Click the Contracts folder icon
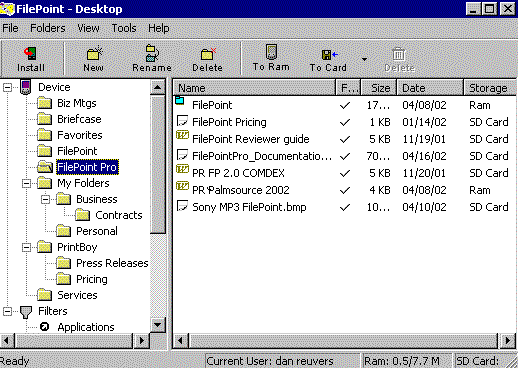The height and width of the screenshot is (368, 518). 82,215
